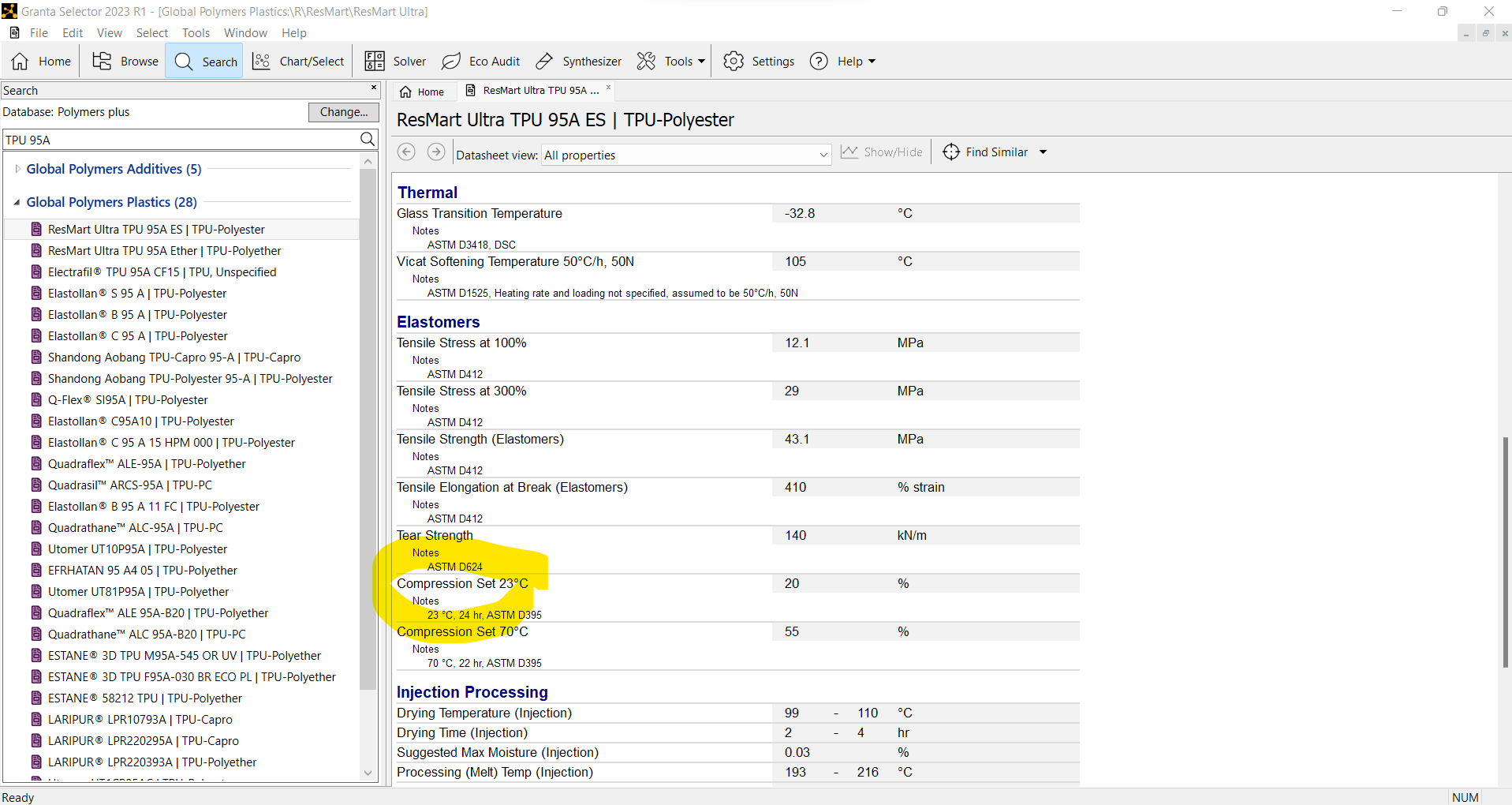Open the Datasheet view dropdown
The height and width of the screenshot is (805, 1512).
tap(686, 155)
